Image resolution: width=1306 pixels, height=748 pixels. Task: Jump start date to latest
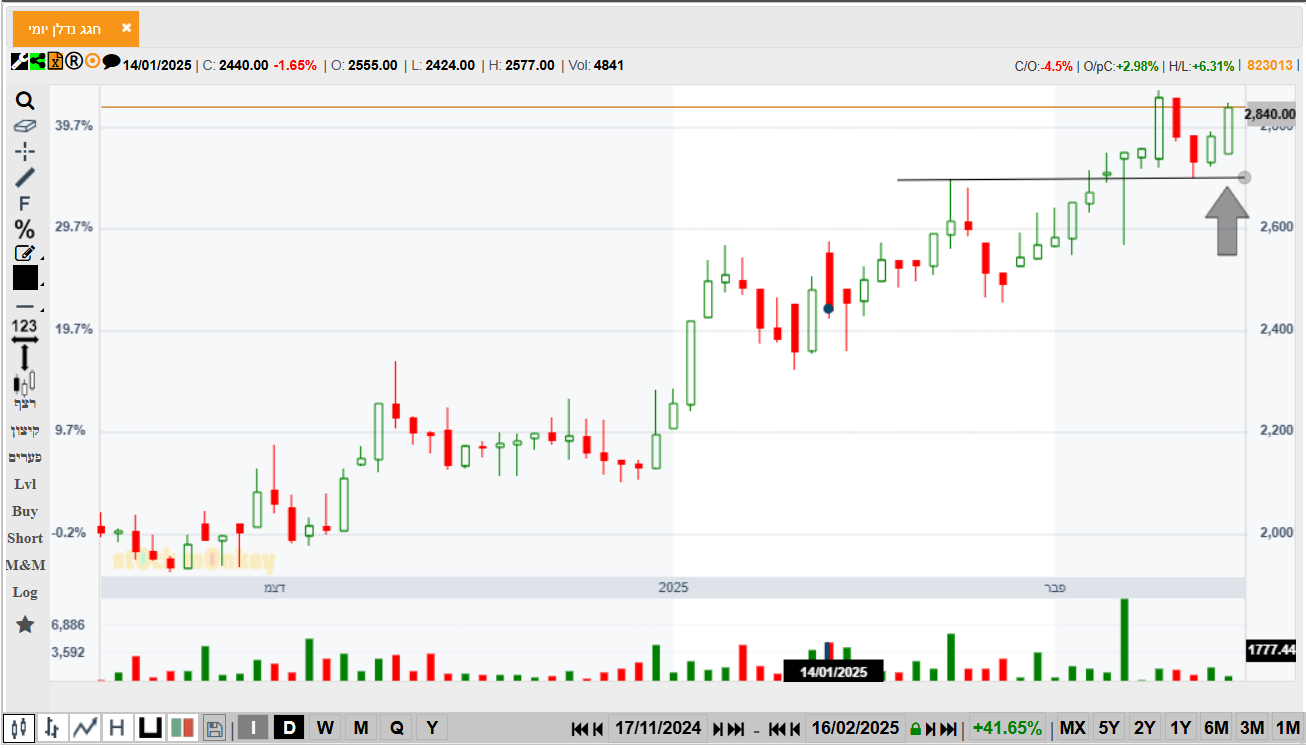pyautogui.click(x=736, y=729)
